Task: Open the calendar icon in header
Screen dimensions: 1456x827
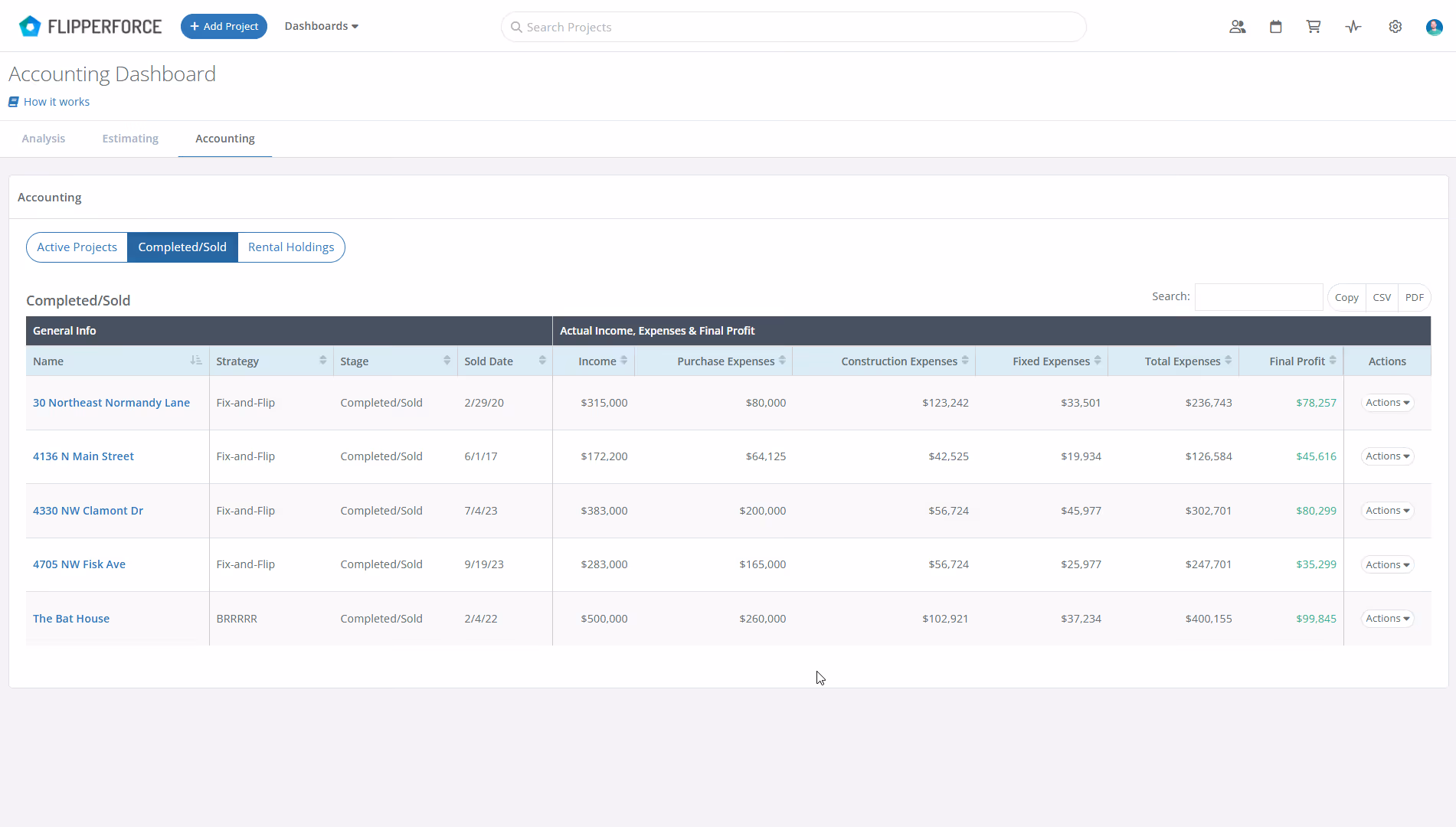Action: tap(1275, 27)
